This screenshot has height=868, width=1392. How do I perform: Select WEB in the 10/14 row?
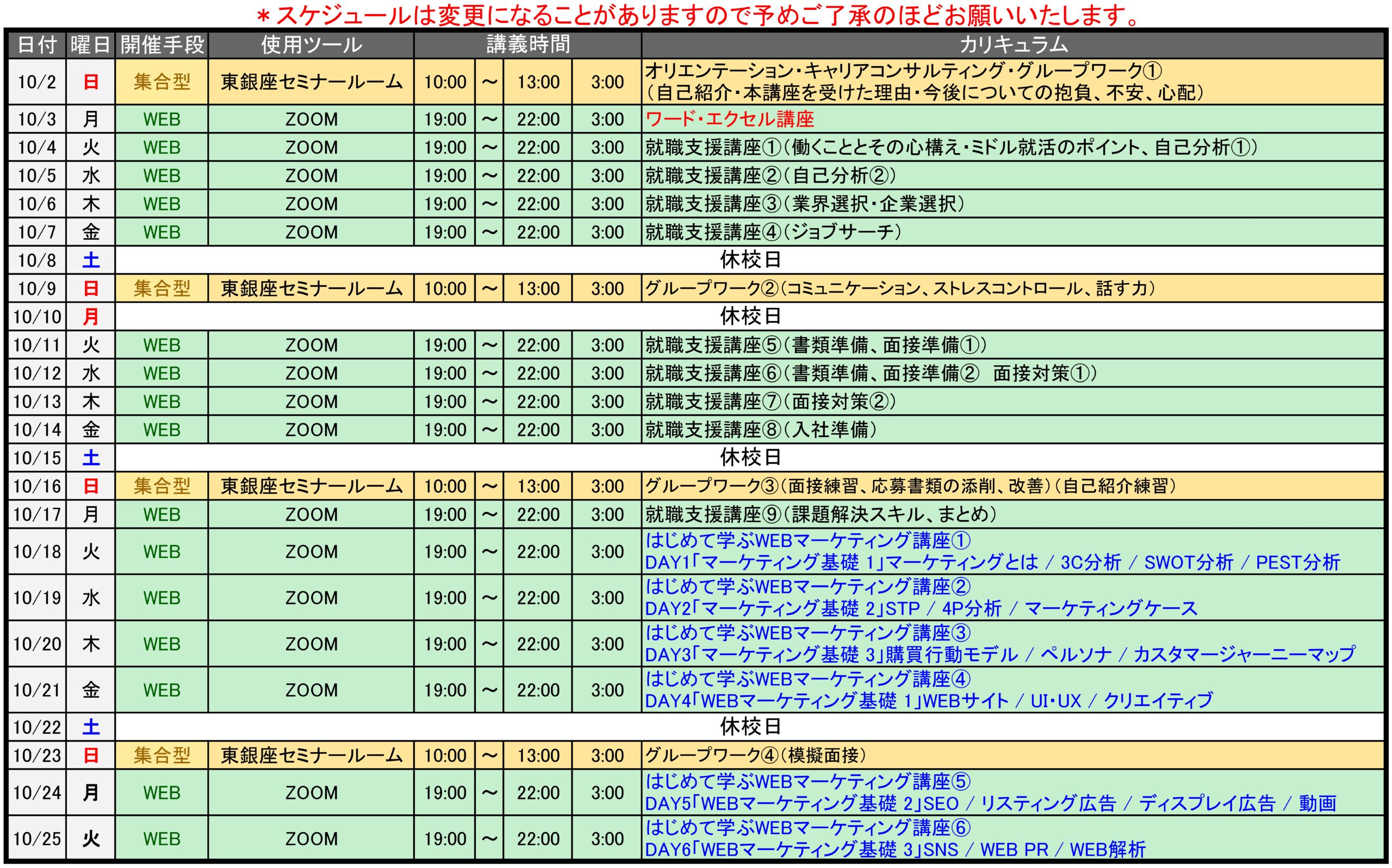[162, 429]
